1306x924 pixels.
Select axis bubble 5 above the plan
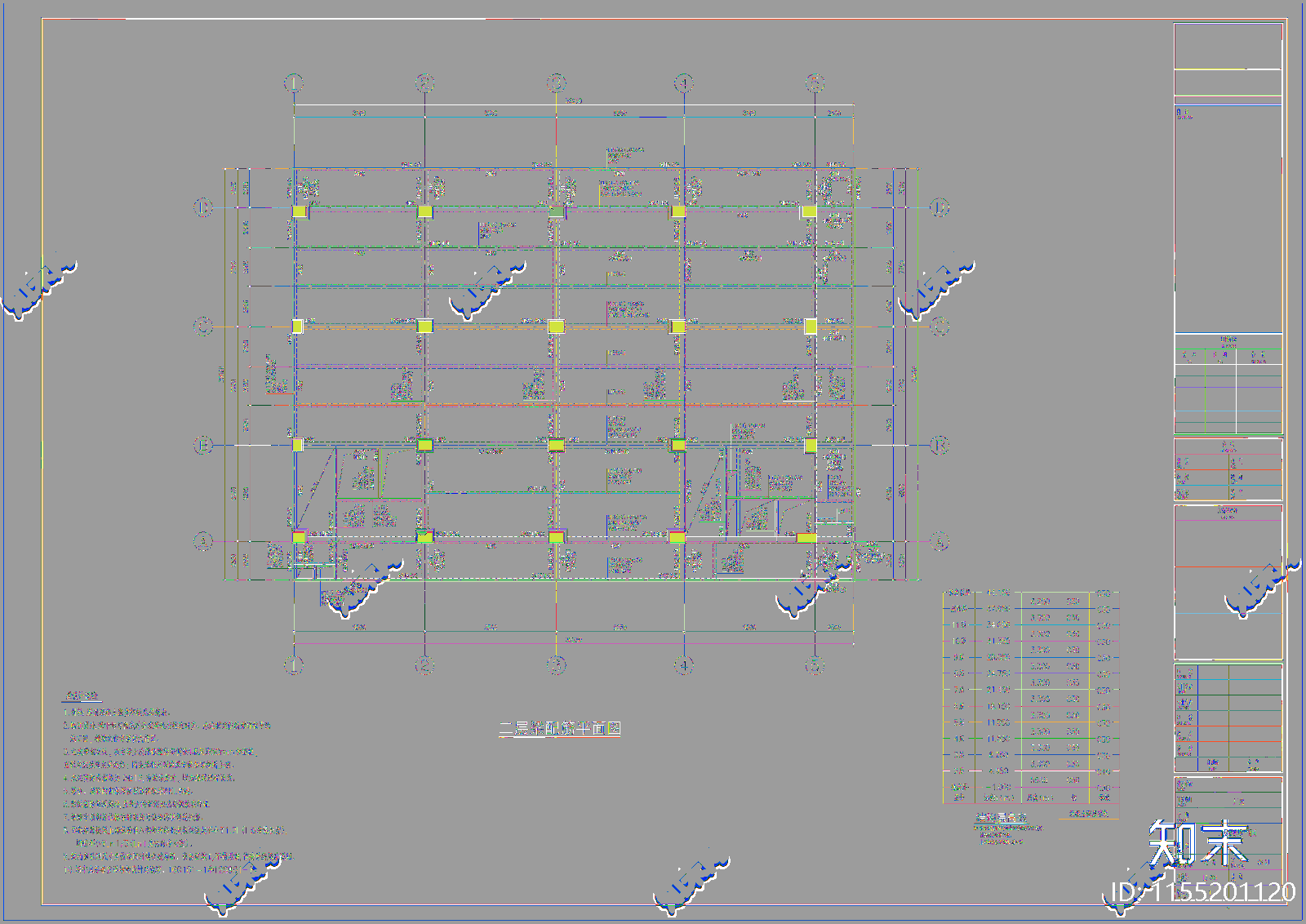[815, 83]
